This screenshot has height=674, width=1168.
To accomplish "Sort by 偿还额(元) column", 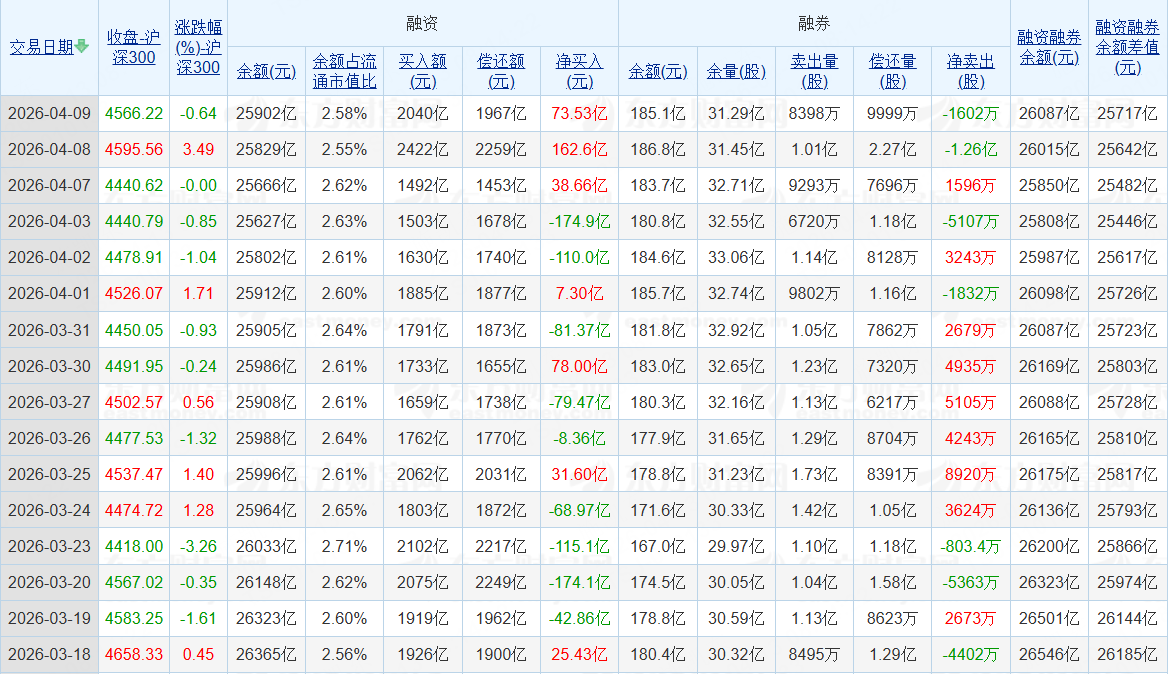I will tap(501, 71).
